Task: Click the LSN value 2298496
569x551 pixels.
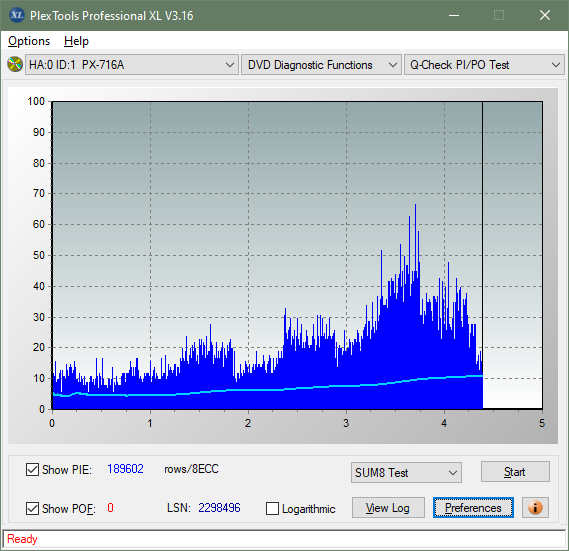Action: coord(219,508)
